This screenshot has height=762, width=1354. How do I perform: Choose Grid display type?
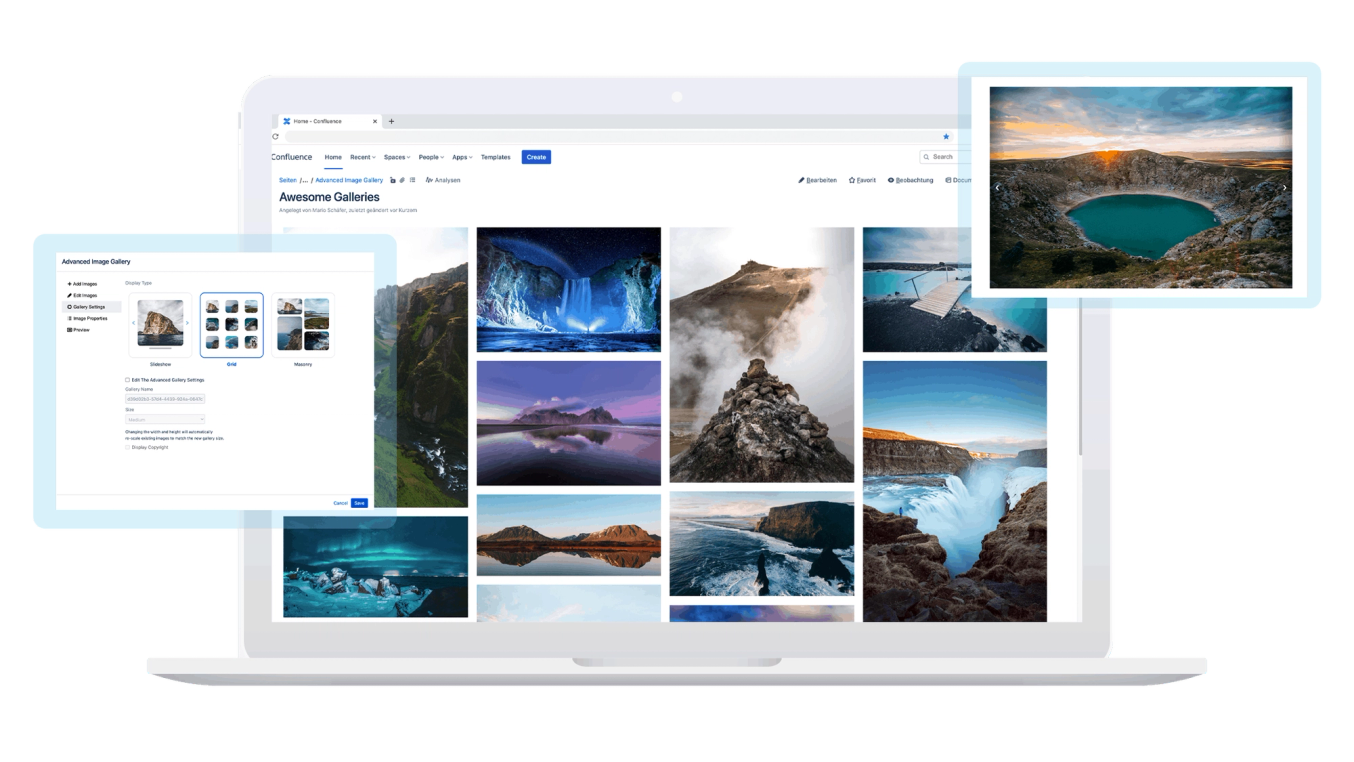pos(232,325)
